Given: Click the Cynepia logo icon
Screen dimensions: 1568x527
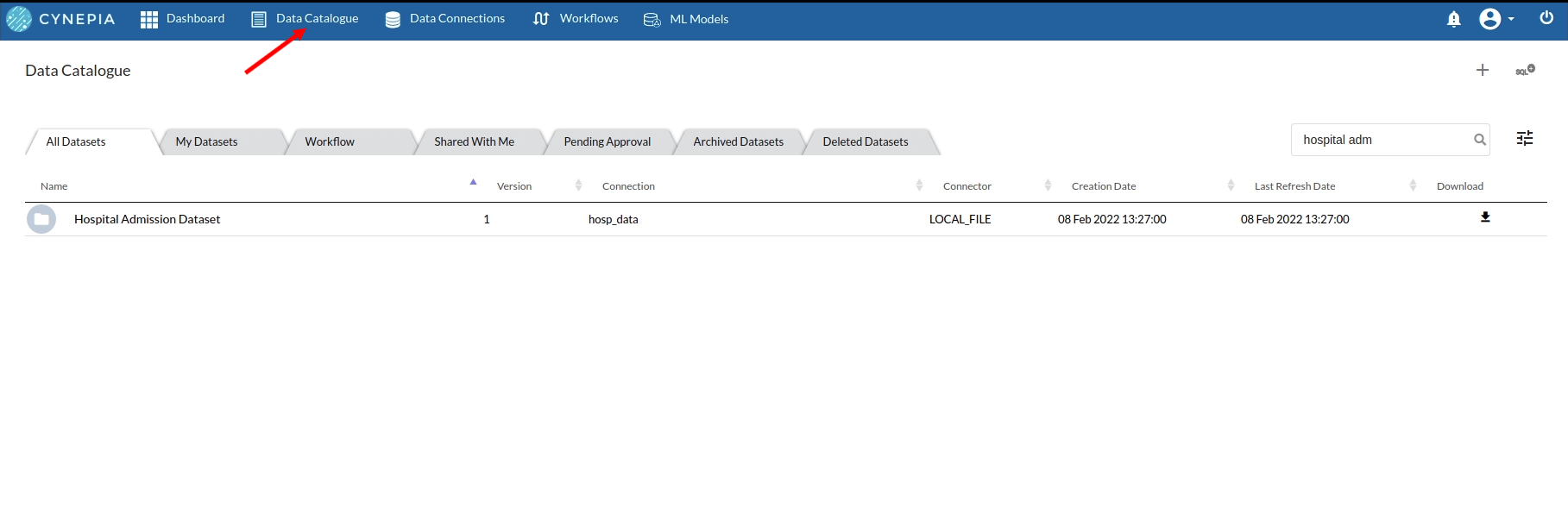Looking at the screenshot, I should tap(19, 19).
